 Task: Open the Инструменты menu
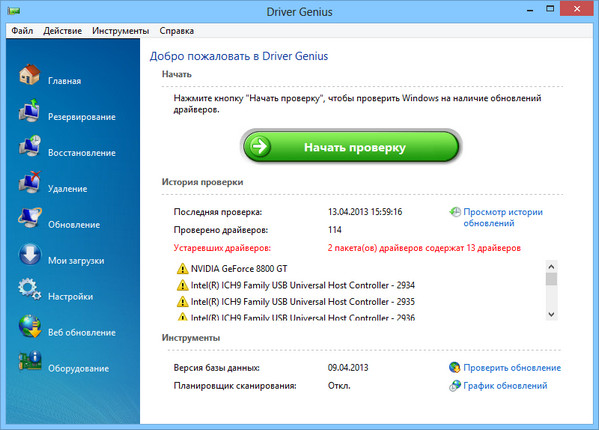pos(120,31)
